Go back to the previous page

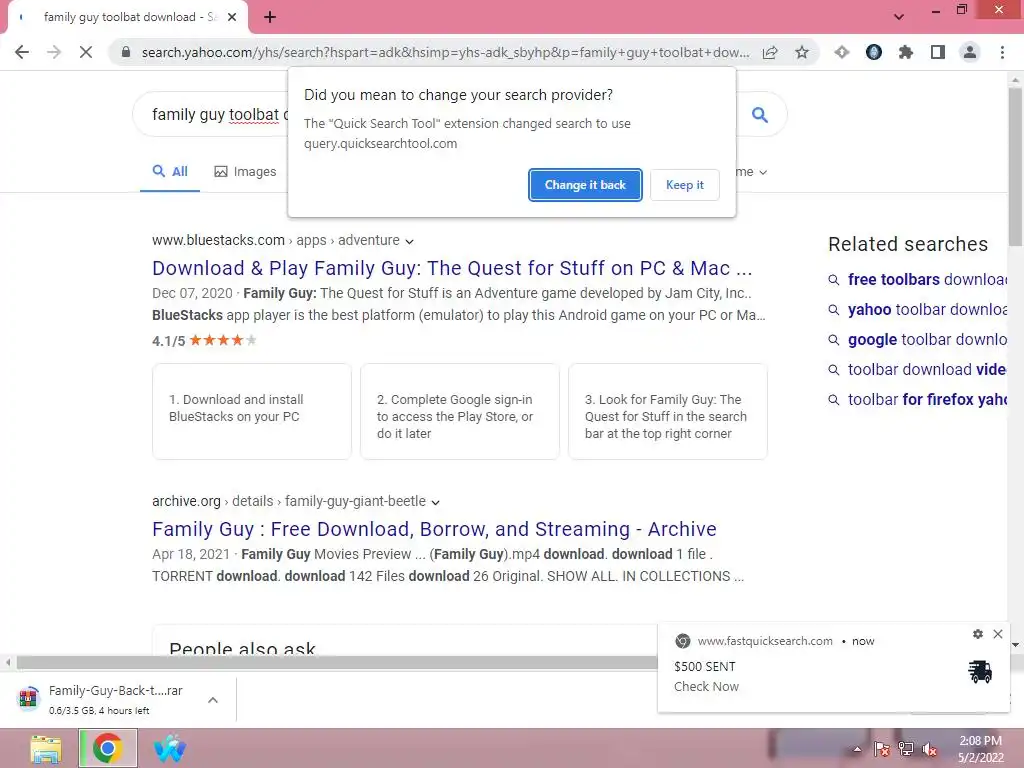coord(22,52)
